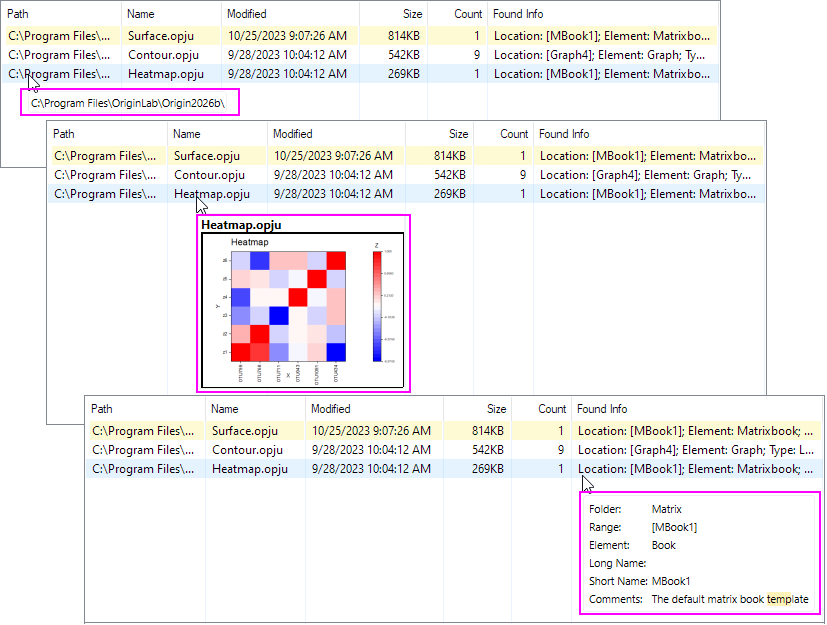The height and width of the screenshot is (625, 827).
Task: Click Contour.opju found info in top panel
Action: [599, 55]
